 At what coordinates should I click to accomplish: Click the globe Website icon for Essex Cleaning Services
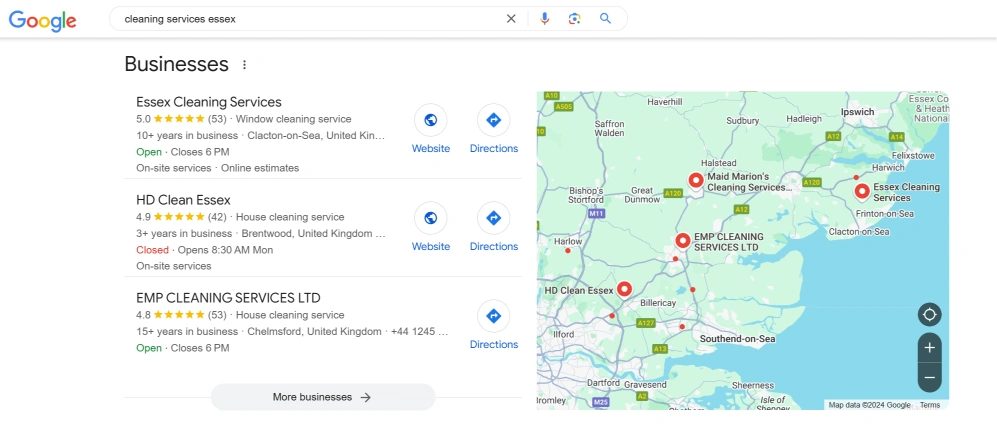(430, 120)
